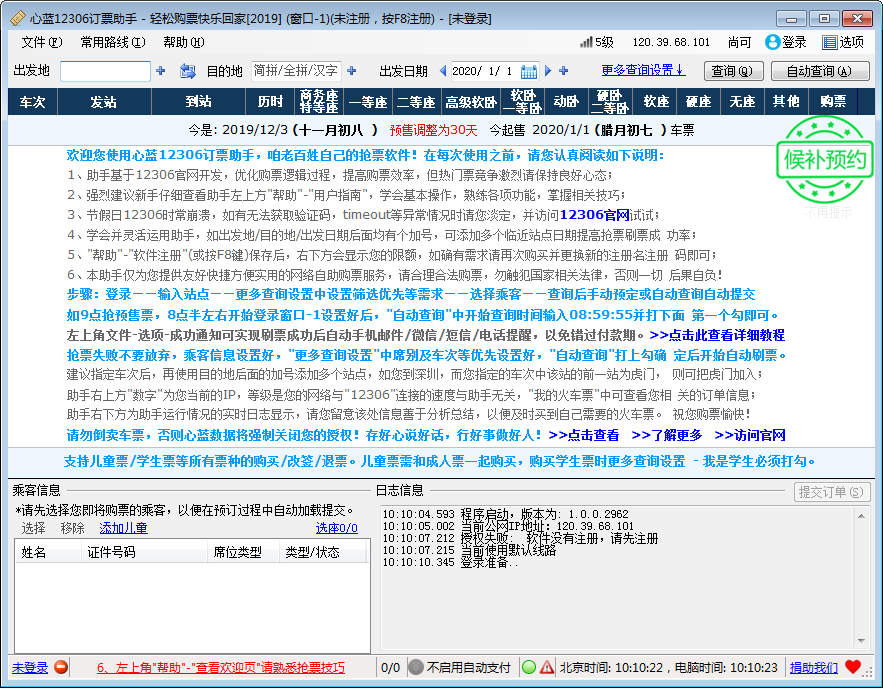Open 选项 settings icon
Viewport: 883px width, 688px height.
[830, 42]
